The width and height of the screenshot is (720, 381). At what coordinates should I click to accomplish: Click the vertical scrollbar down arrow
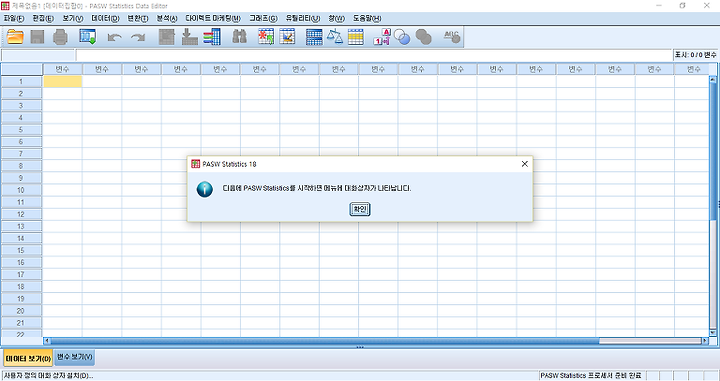(713, 332)
